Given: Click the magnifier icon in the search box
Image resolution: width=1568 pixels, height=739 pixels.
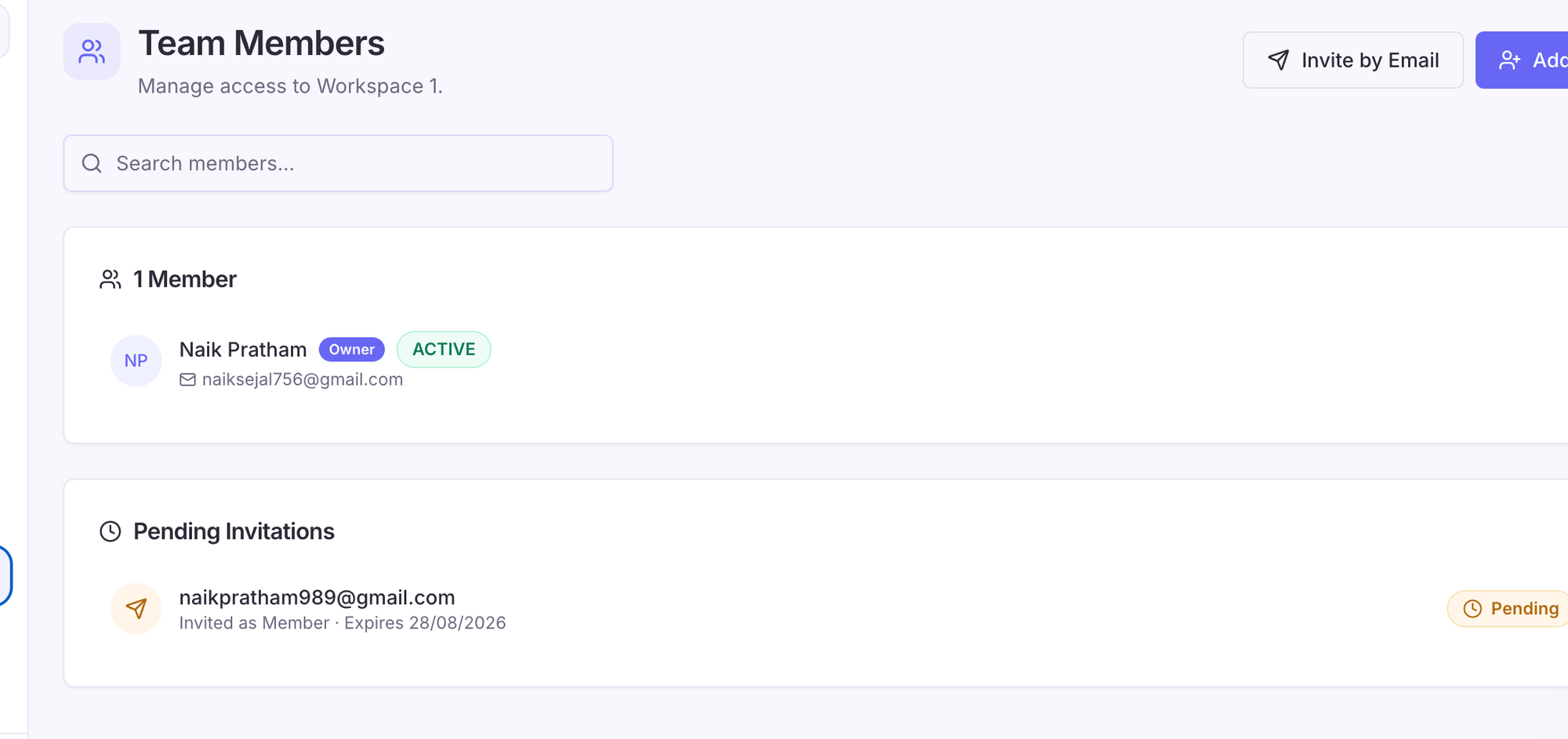Looking at the screenshot, I should pos(92,163).
